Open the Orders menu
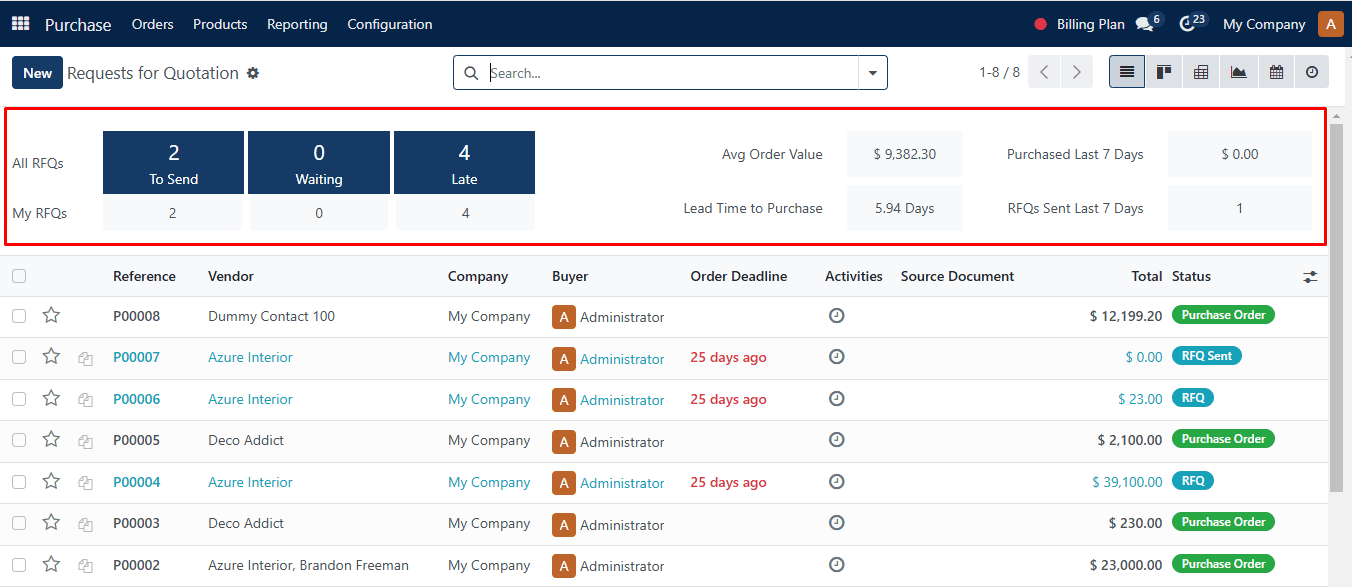This screenshot has height=587, width=1352. pos(152,24)
